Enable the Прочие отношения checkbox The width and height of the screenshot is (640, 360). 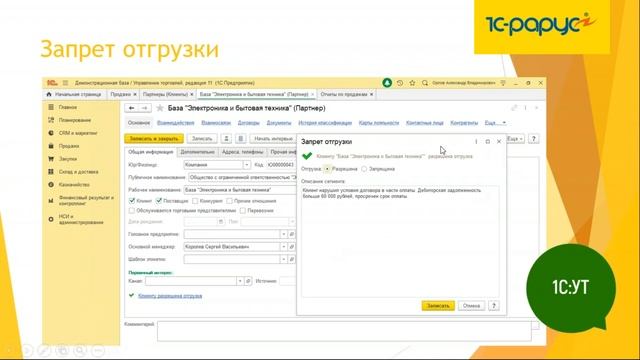click(x=229, y=201)
